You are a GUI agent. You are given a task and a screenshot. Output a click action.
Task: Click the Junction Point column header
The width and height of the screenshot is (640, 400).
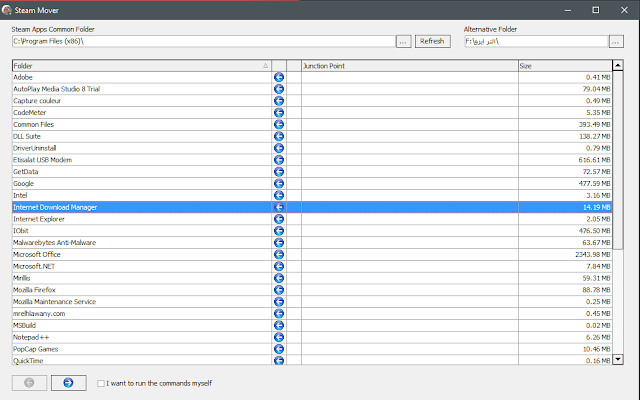click(x=410, y=66)
